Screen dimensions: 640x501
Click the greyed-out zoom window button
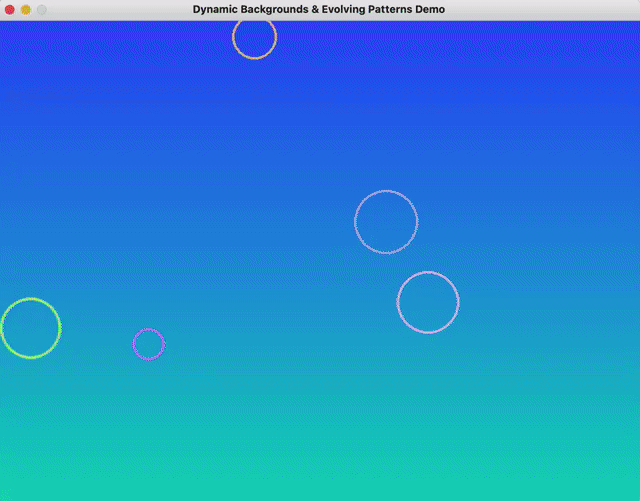coord(41,9)
